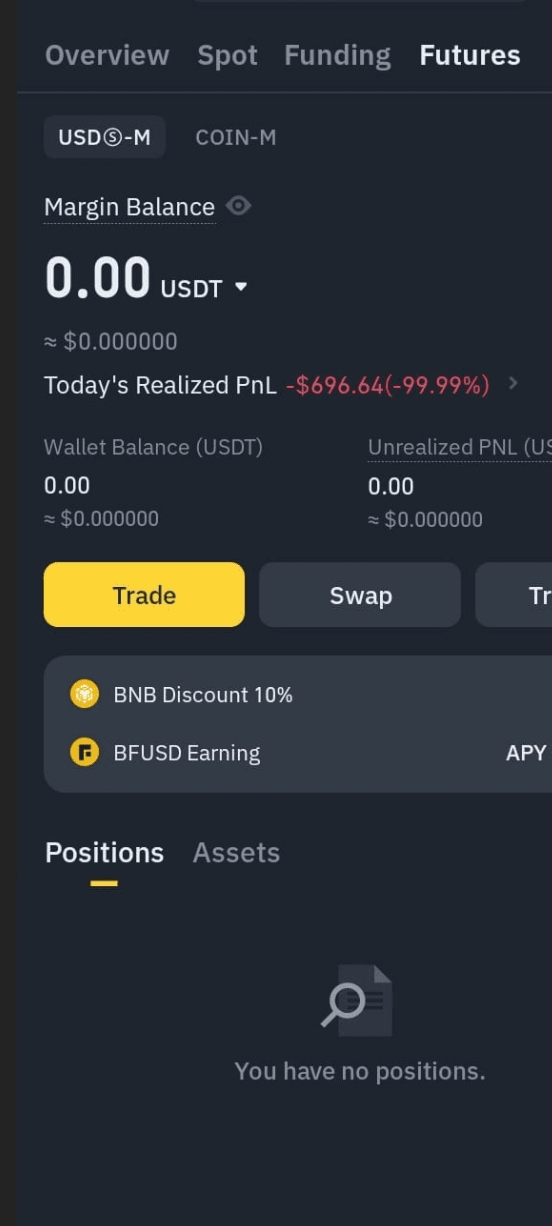
Task: Switch to the Spot tab
Action: coord(227,55)
